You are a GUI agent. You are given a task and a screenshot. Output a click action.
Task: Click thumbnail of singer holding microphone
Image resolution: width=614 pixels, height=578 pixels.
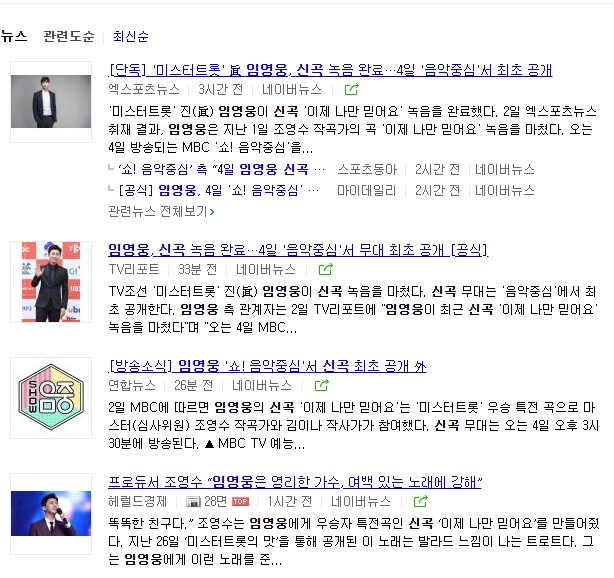click(x=51, y=514)
